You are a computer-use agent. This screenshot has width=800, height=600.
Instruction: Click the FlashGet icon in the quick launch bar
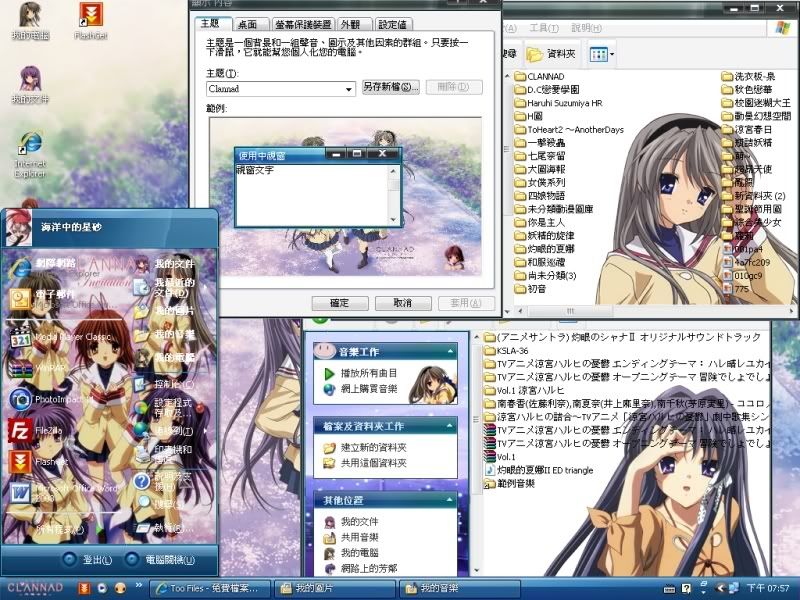click(x=84, y=588)
